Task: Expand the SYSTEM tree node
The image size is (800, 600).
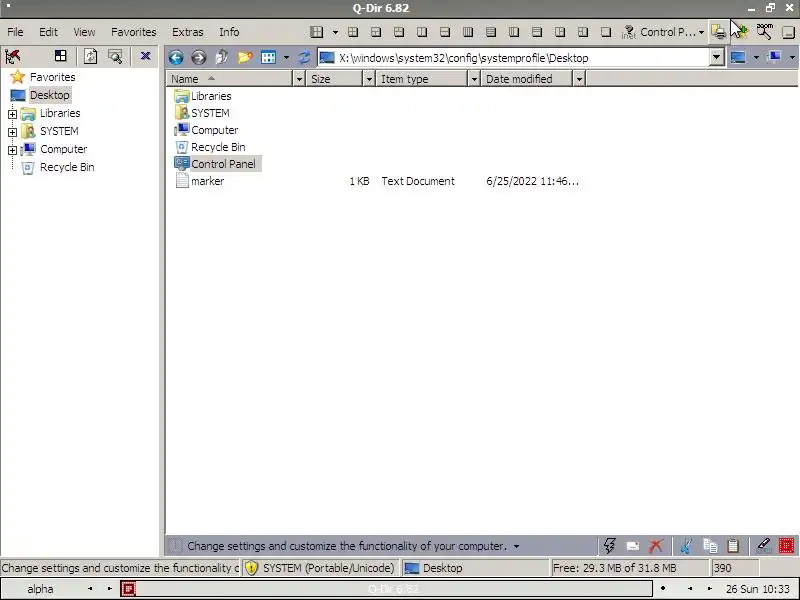Action: point(12,132)
